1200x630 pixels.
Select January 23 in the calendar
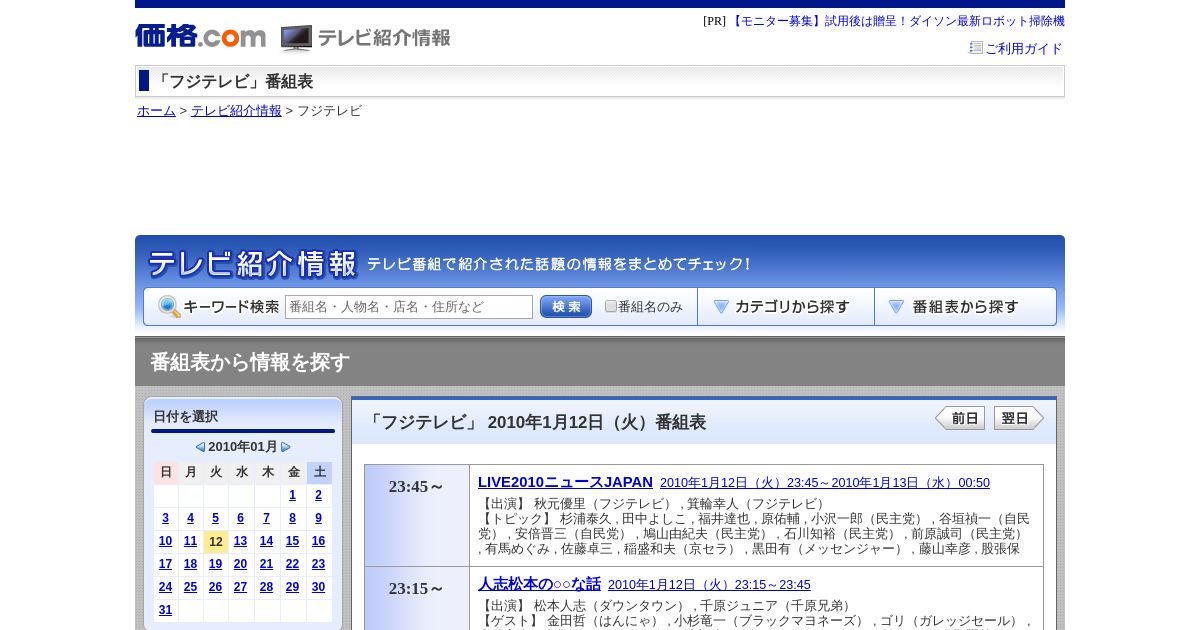tap(318, 564)
